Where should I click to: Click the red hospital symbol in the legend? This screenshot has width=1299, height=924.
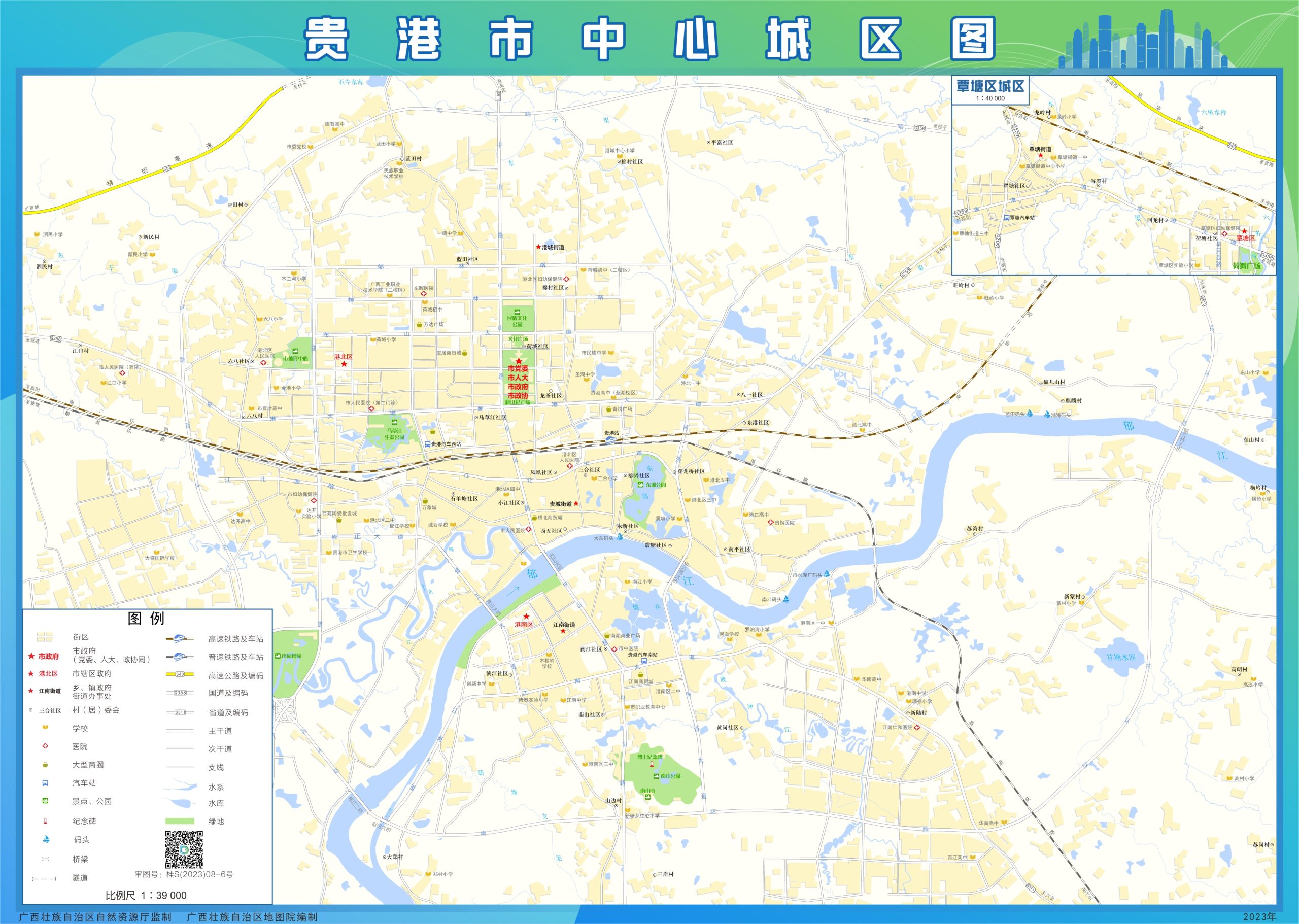pyautogui.click(x=45, y=746)
